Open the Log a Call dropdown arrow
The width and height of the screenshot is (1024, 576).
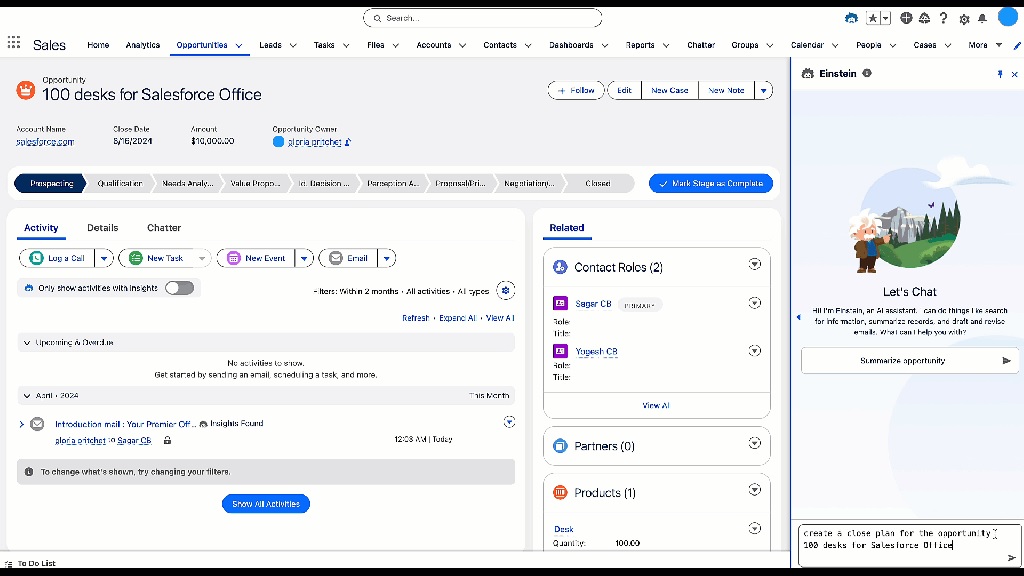pos(104,258)
